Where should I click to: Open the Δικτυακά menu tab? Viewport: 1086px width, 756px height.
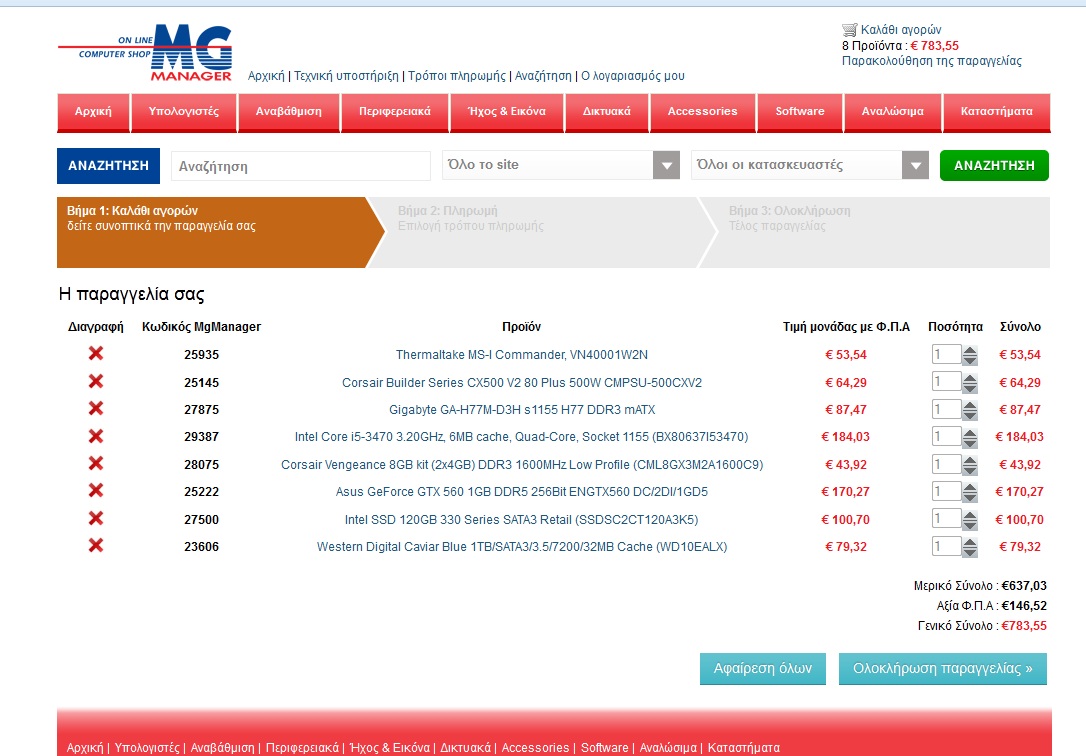(607, 112)
